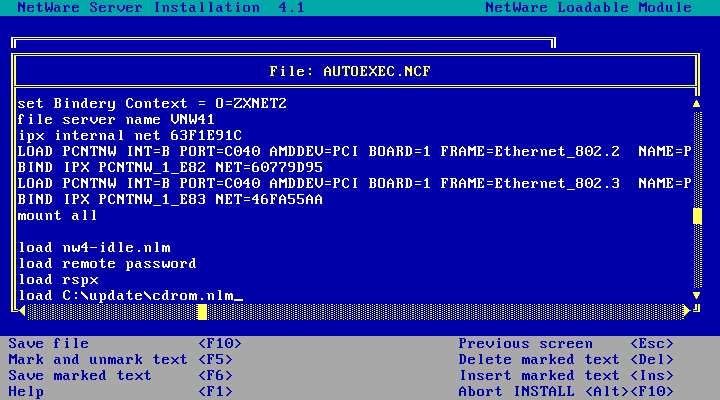Click the 'load remote password' line
The width and height of the screenshot is (720, 400).
click(107, 264)
